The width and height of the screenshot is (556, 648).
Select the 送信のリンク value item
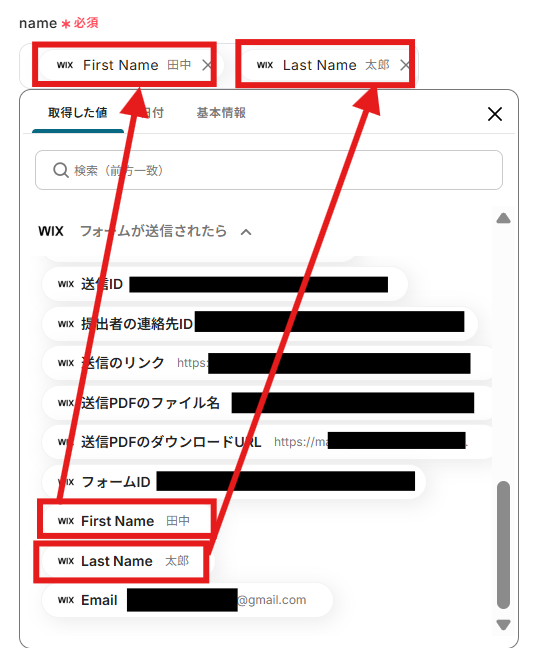[267, 363]
